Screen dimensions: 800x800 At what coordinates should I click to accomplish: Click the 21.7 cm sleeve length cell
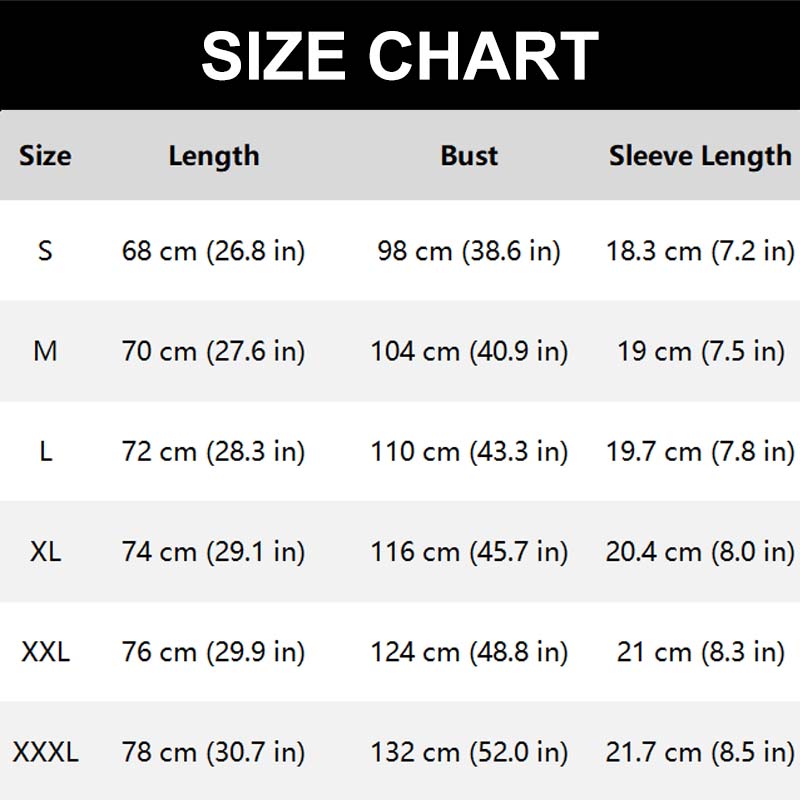(700, 752)
